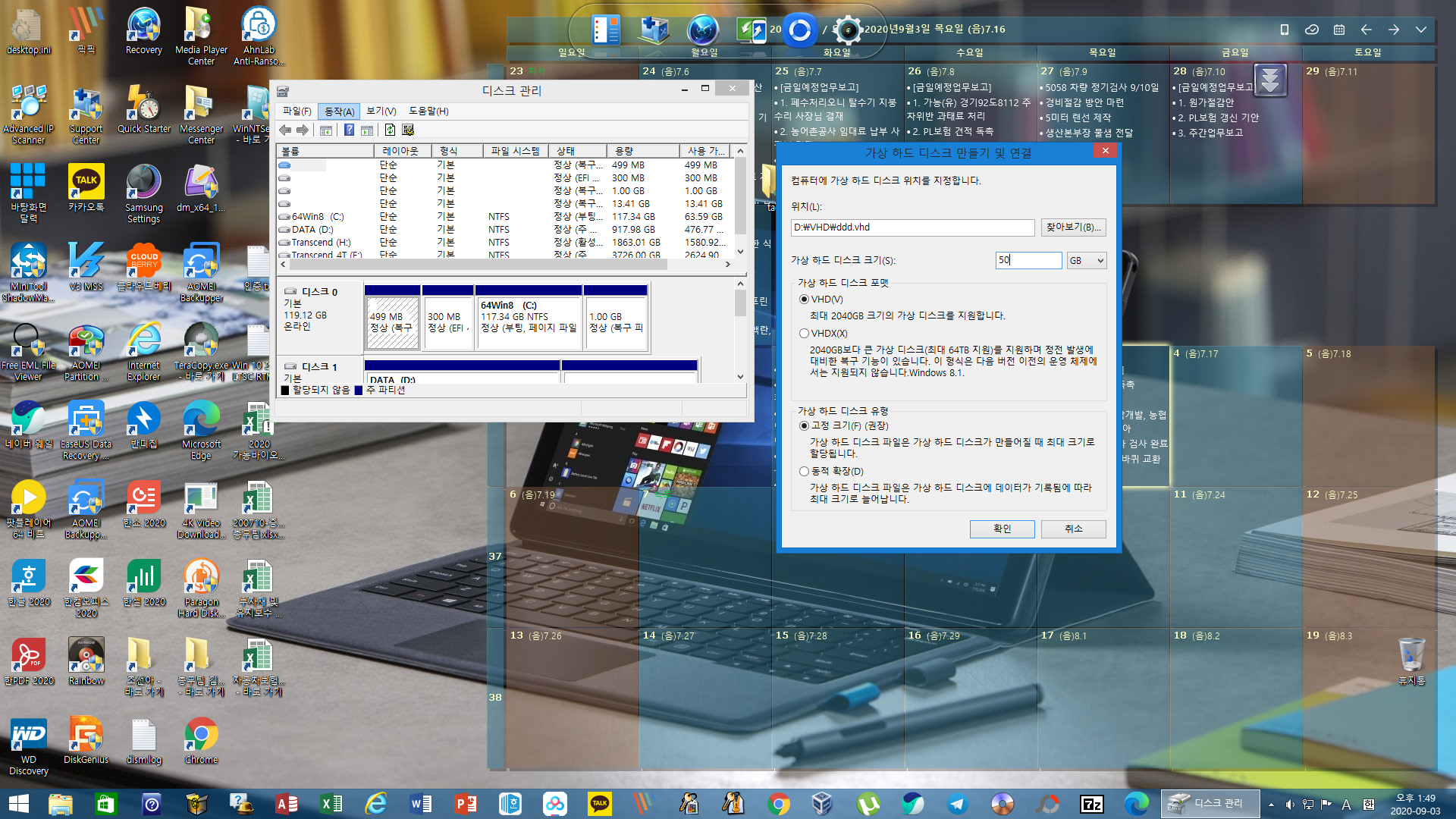Open the Chrome desktop shortcut
Image resolution: width=1456 pixels, height=819 pixels.
point(201,740)
